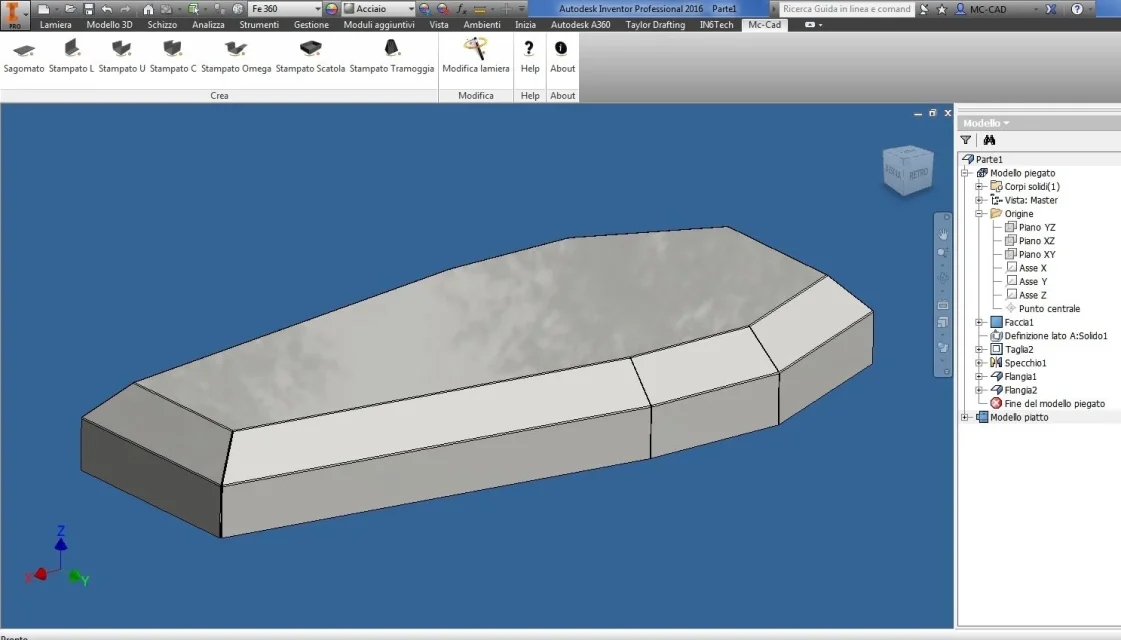Click the color wheel appearance icon
The width and height of the screenshot is (1121, 640).
[332, 9]
